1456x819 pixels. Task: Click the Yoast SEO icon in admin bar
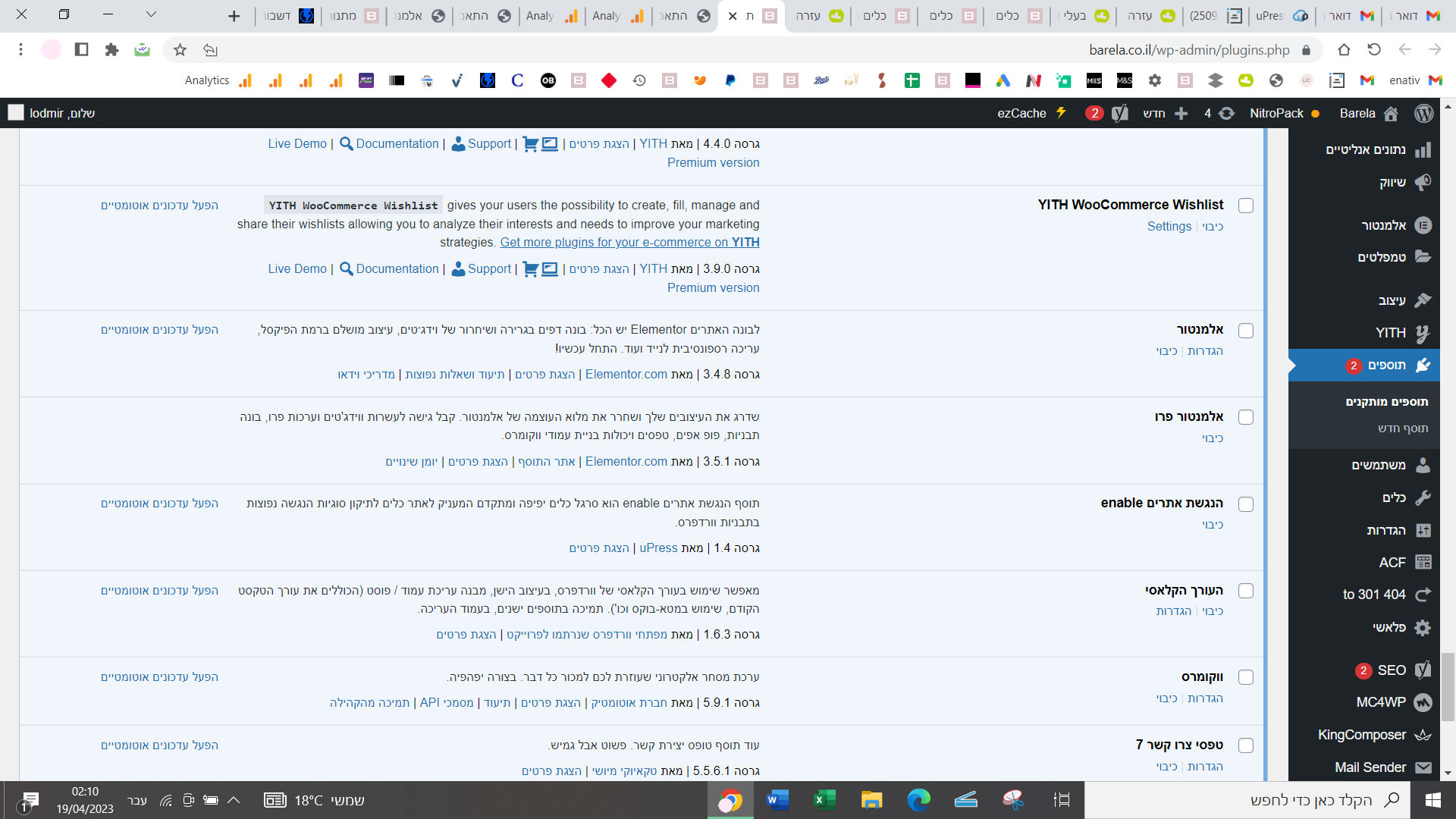[x=1119, y=114]
